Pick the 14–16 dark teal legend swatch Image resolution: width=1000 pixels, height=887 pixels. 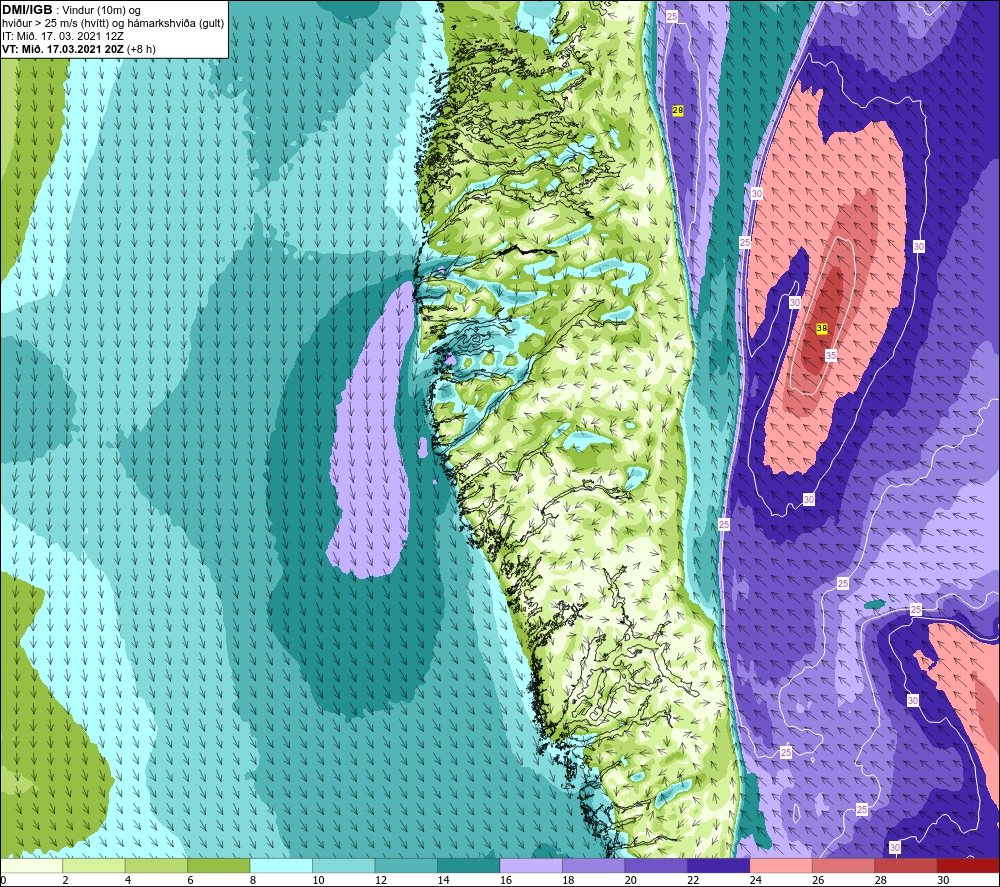[469, 866]
